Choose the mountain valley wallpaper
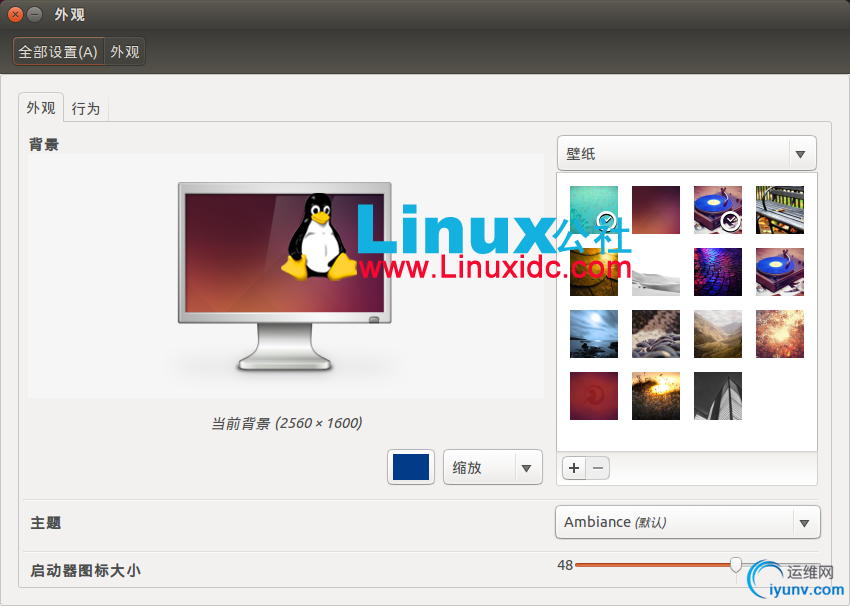Image resolution: width=850 pixels, height=606 pixels. pyautogui.click(x=718, y=334)
